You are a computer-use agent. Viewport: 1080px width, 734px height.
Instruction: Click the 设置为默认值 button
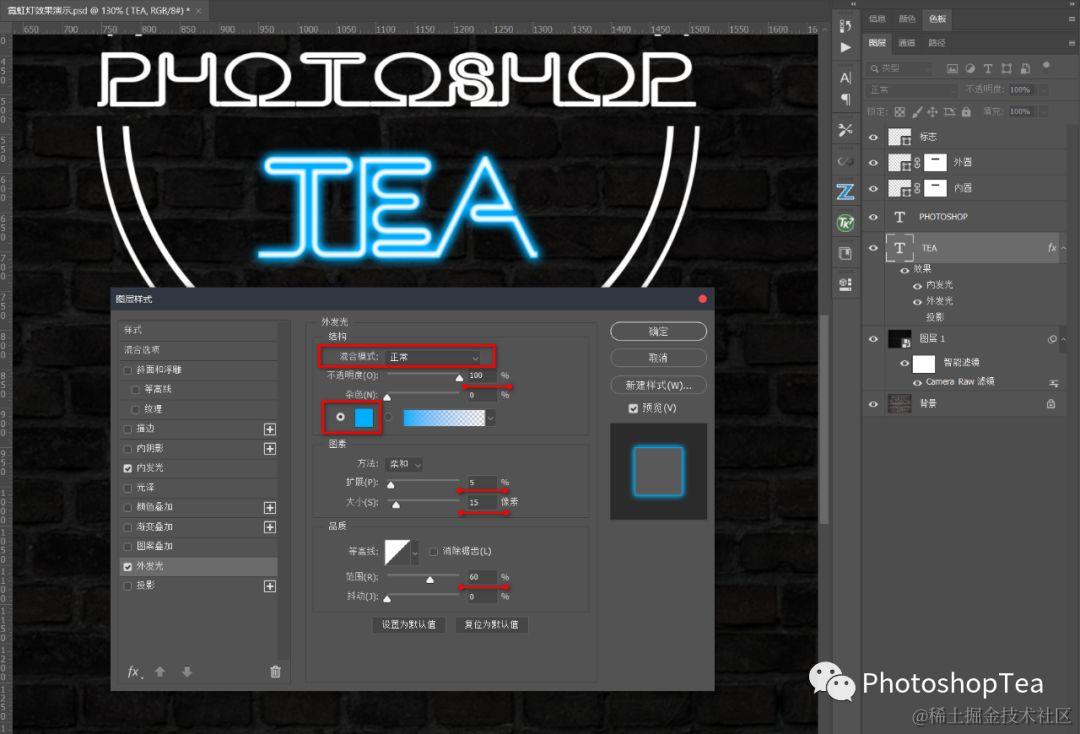[409, 625]
